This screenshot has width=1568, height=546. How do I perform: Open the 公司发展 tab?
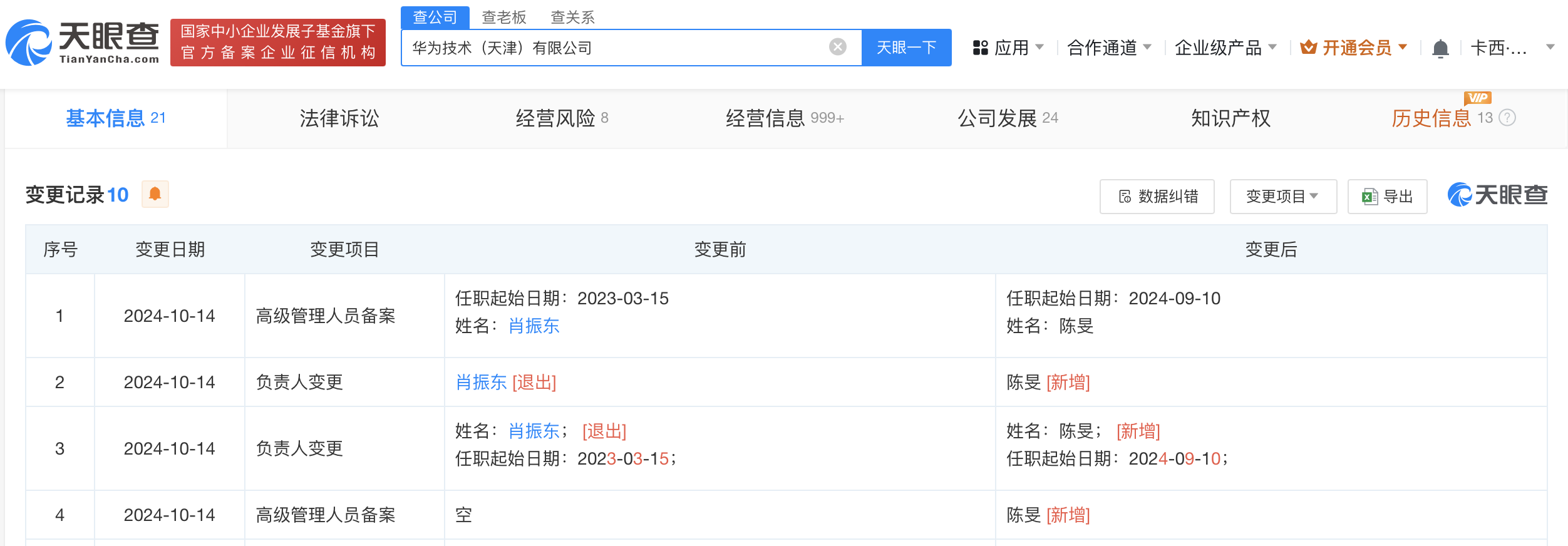[1008, 118]
